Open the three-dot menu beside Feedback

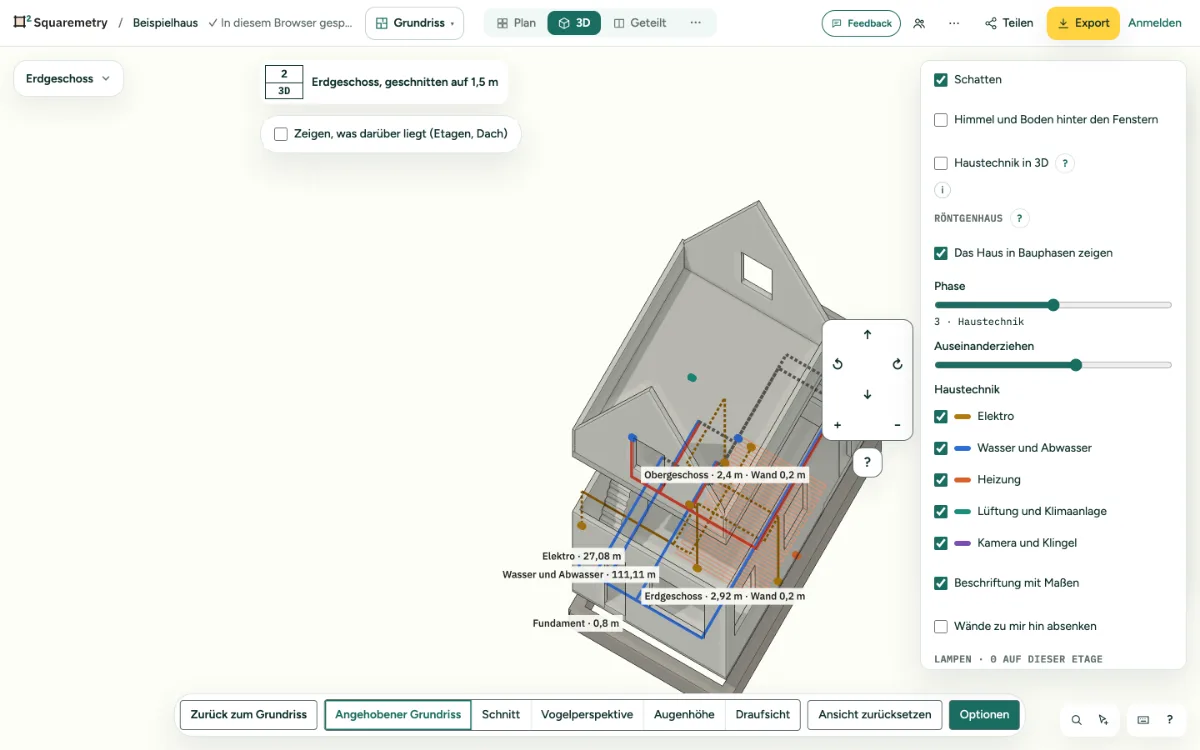[x=954, y=23]
